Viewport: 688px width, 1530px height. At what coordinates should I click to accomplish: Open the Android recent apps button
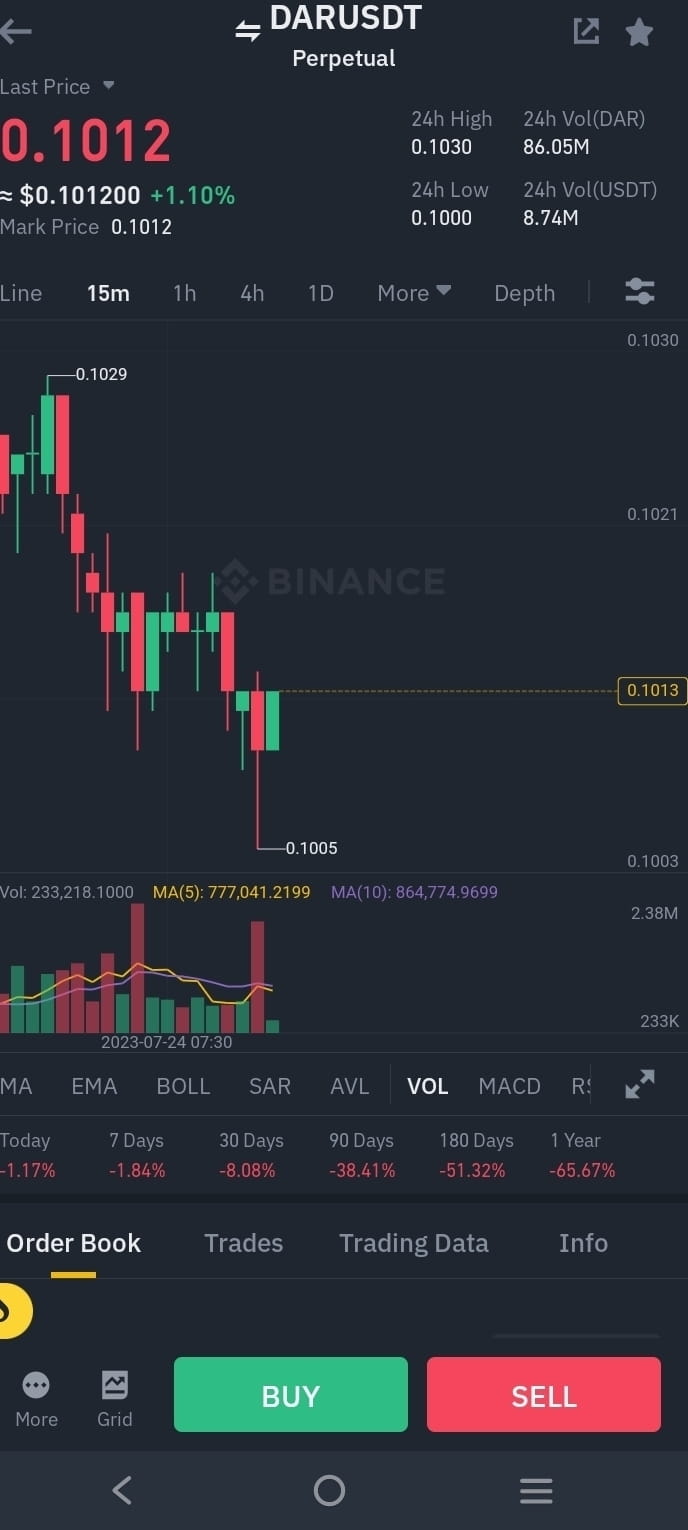coord(536,1490)
